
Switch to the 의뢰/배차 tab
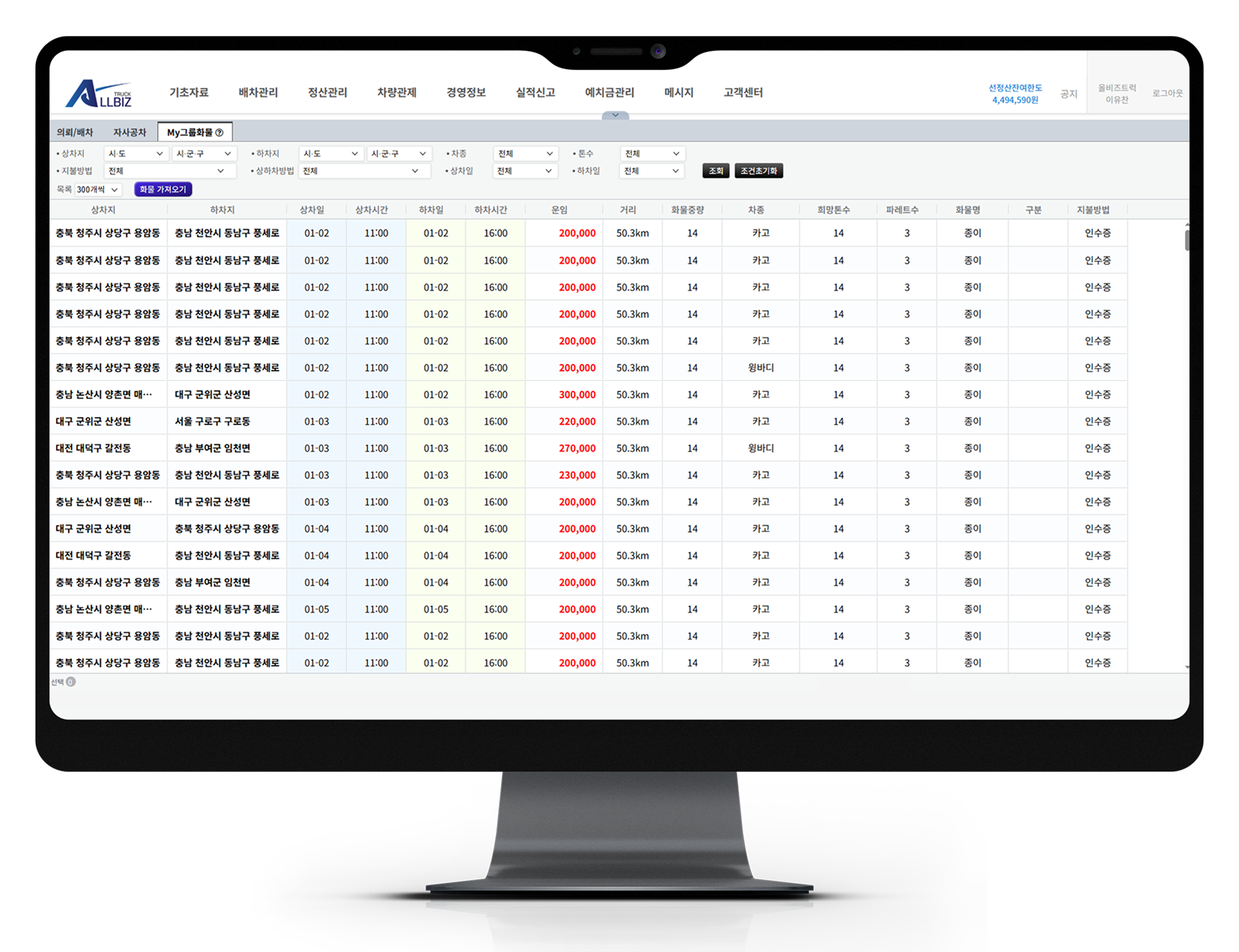[75, 133]
